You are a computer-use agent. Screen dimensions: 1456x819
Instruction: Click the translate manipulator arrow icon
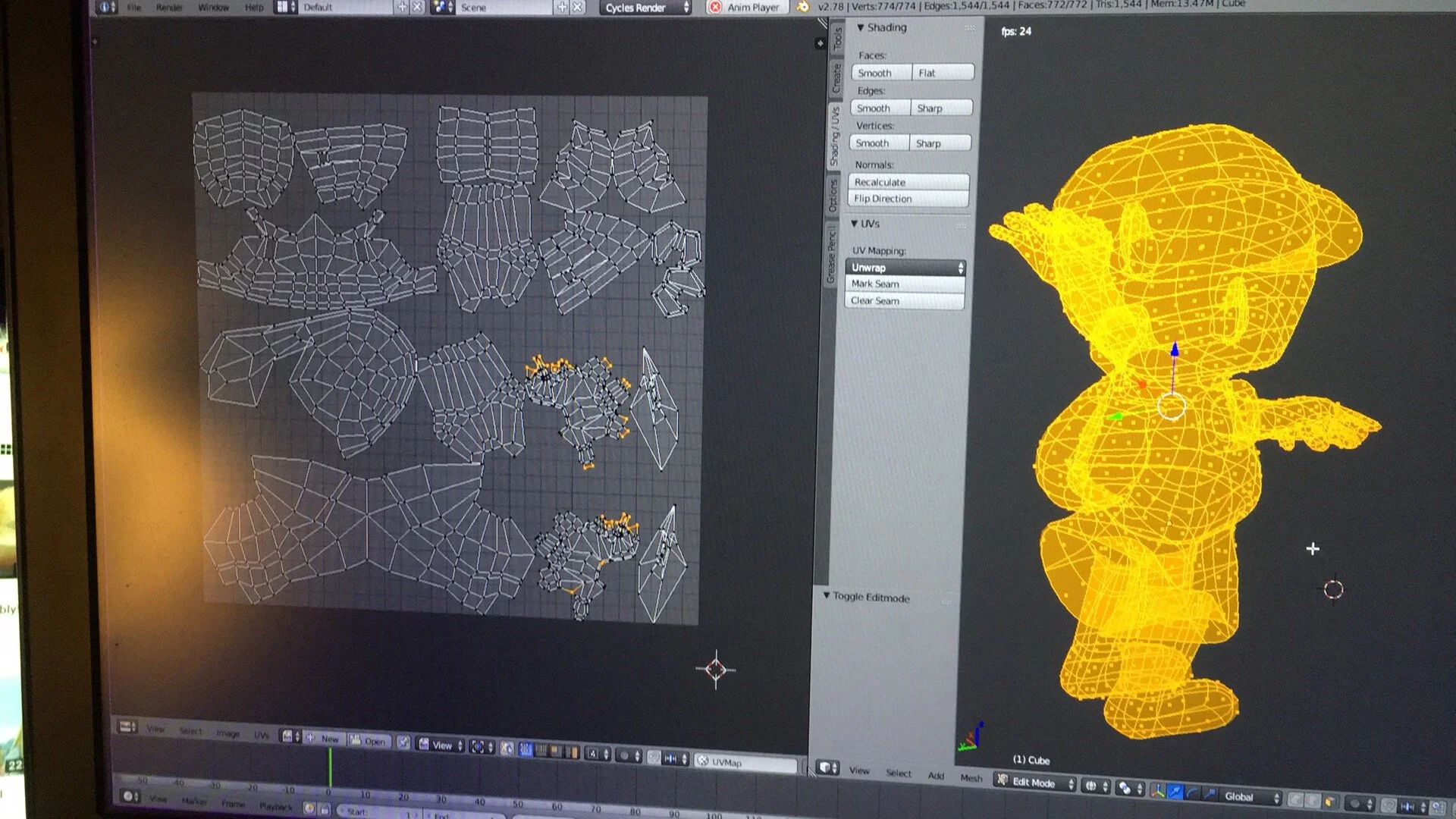coord(1175,791)
